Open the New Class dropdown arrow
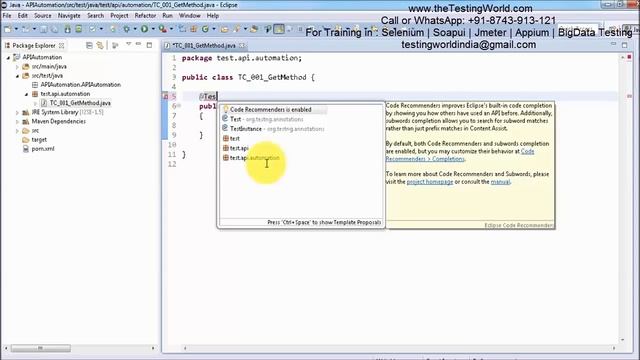 pos(213,29)
